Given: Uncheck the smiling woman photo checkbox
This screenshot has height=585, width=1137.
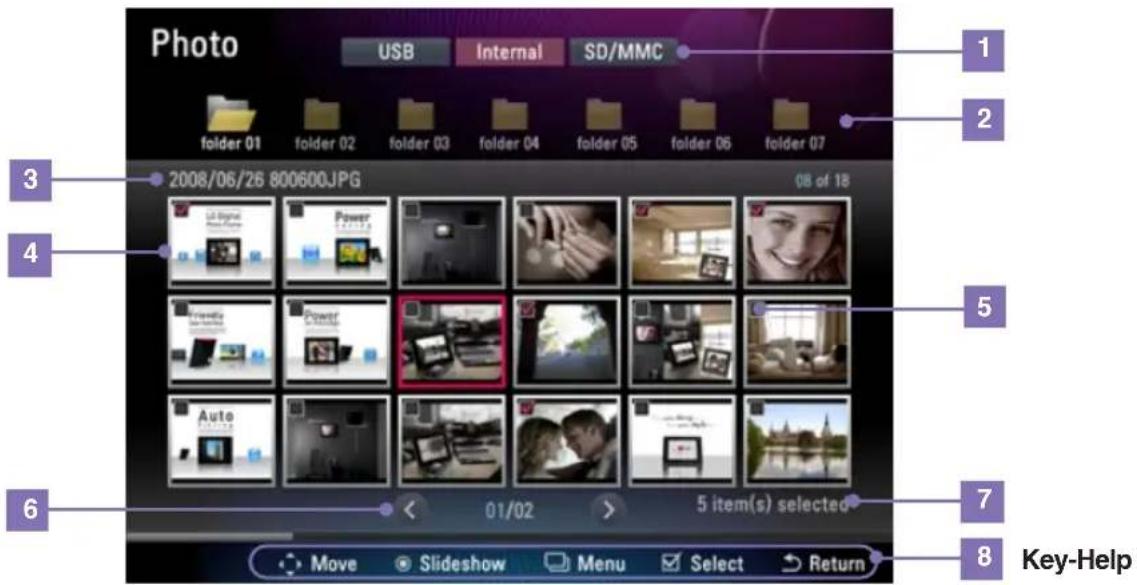Looking at the screenshot, I should (757, 210).
